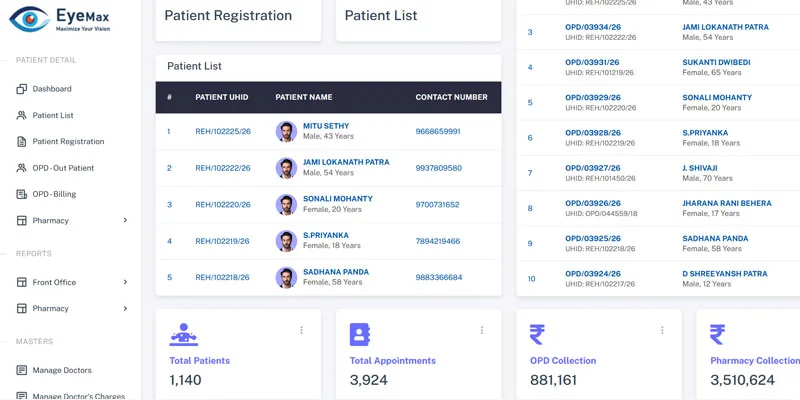Click Sonali Mohanty's avatar picture
Image resolution: width=800 pixels, height=400 pixels.
pos(286,205)
